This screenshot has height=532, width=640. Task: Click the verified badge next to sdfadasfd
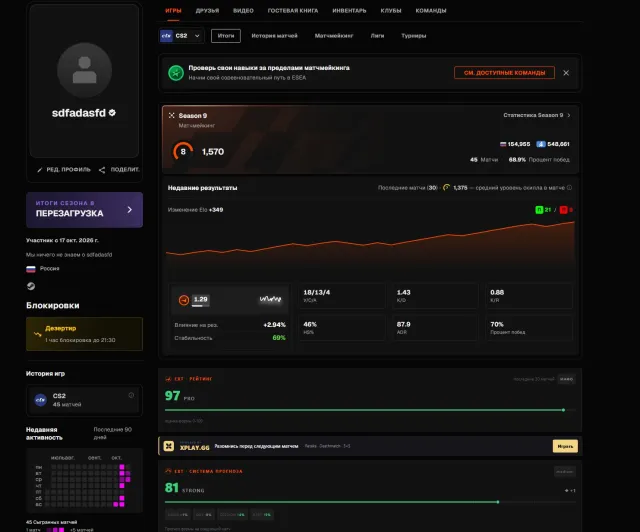(x=112, y=113)
